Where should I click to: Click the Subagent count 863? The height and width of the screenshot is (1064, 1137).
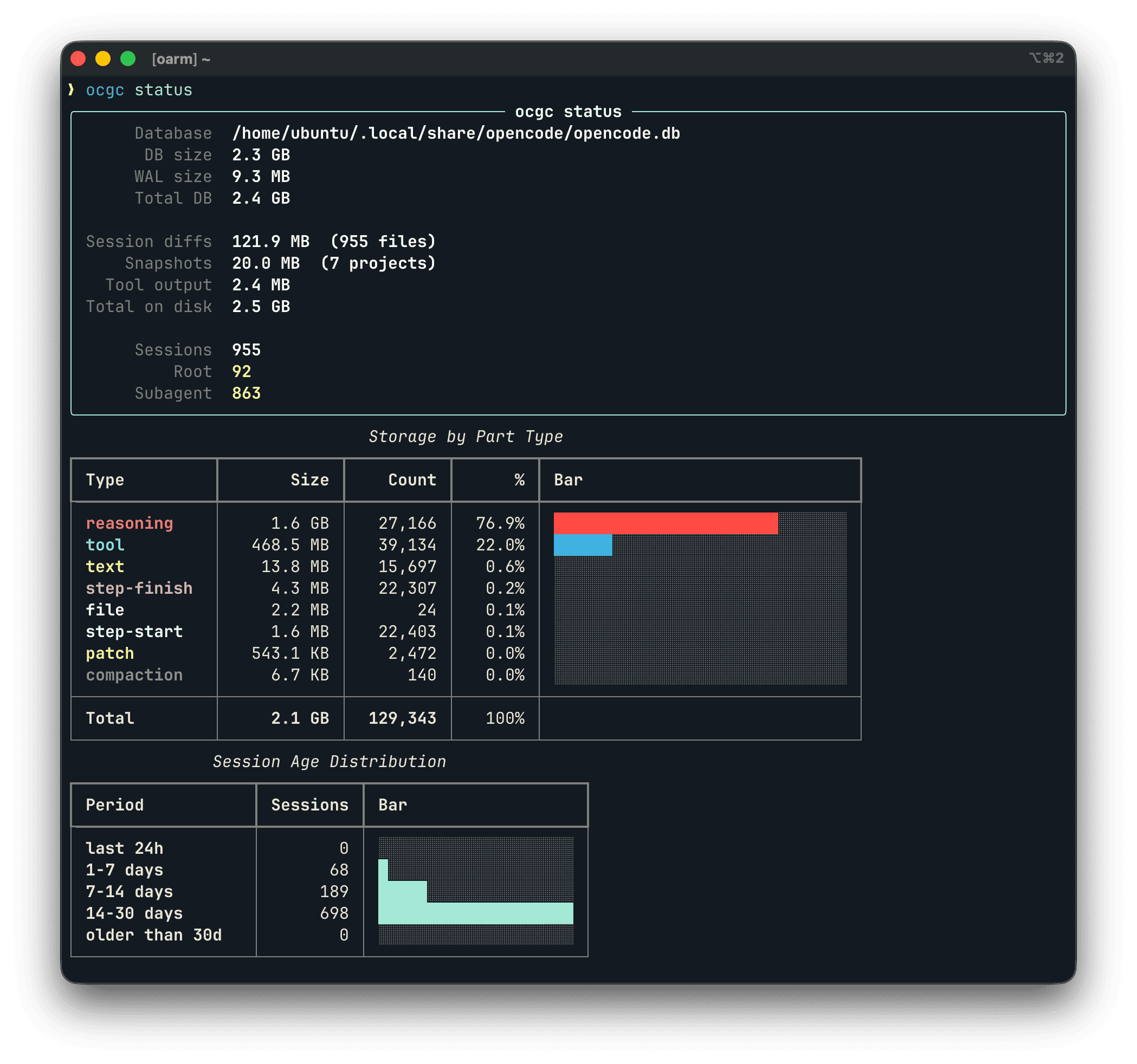tap(246, 393)
